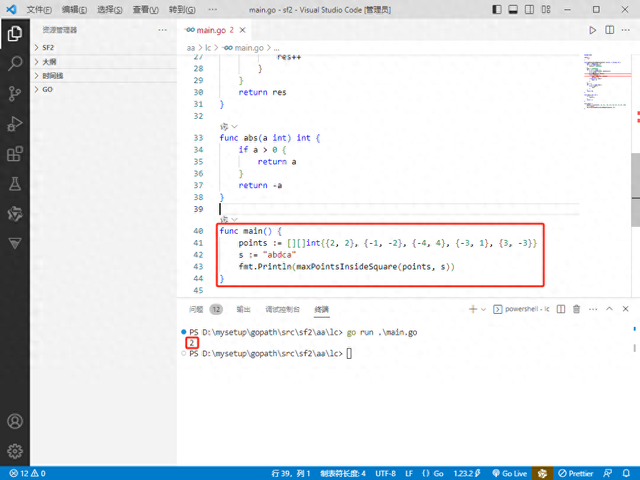Click the editor vertical scrollbar thumb

pos(636,190)
